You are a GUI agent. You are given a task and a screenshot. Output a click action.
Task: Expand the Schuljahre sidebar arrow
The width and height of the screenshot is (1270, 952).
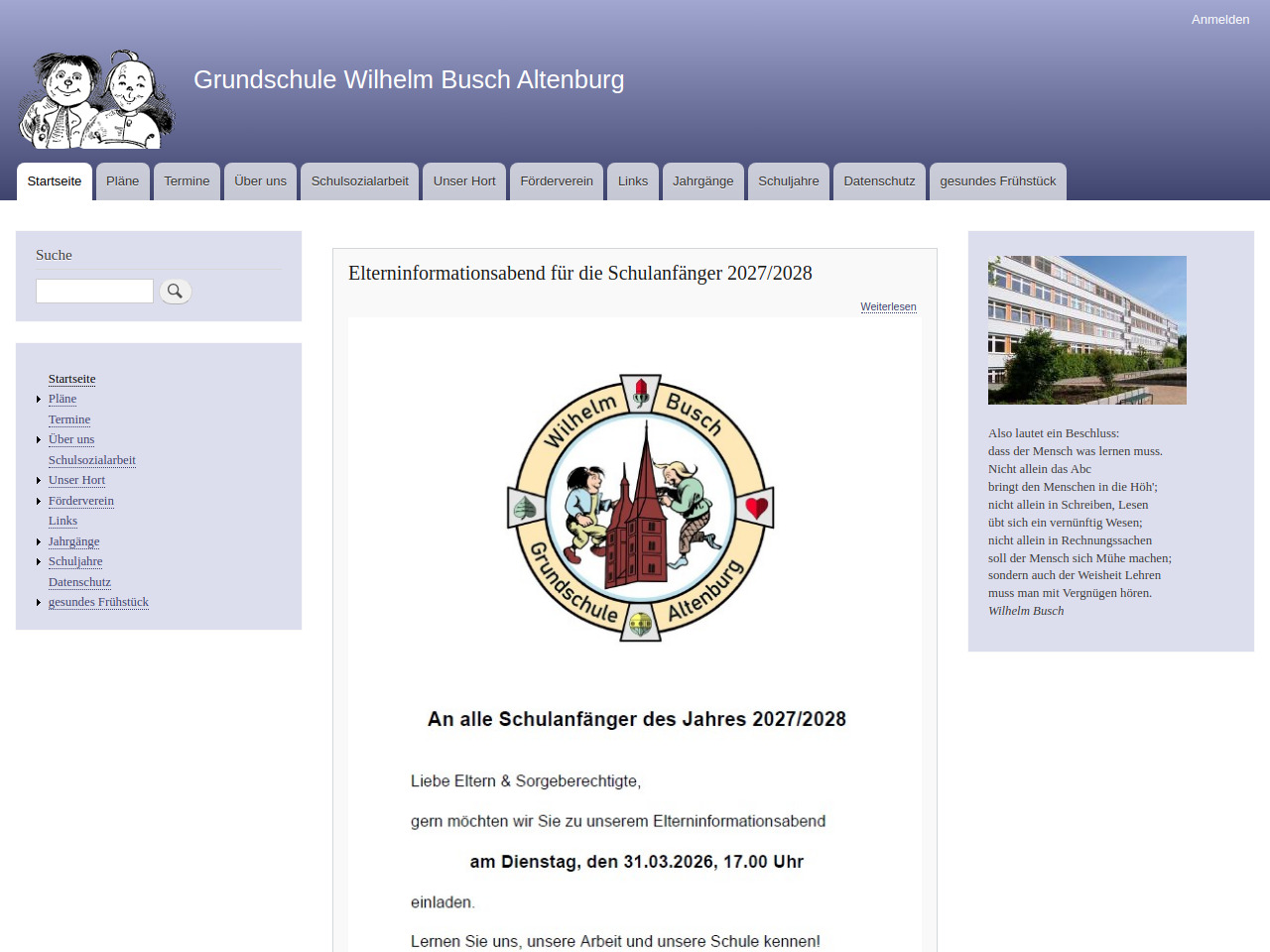39,562
